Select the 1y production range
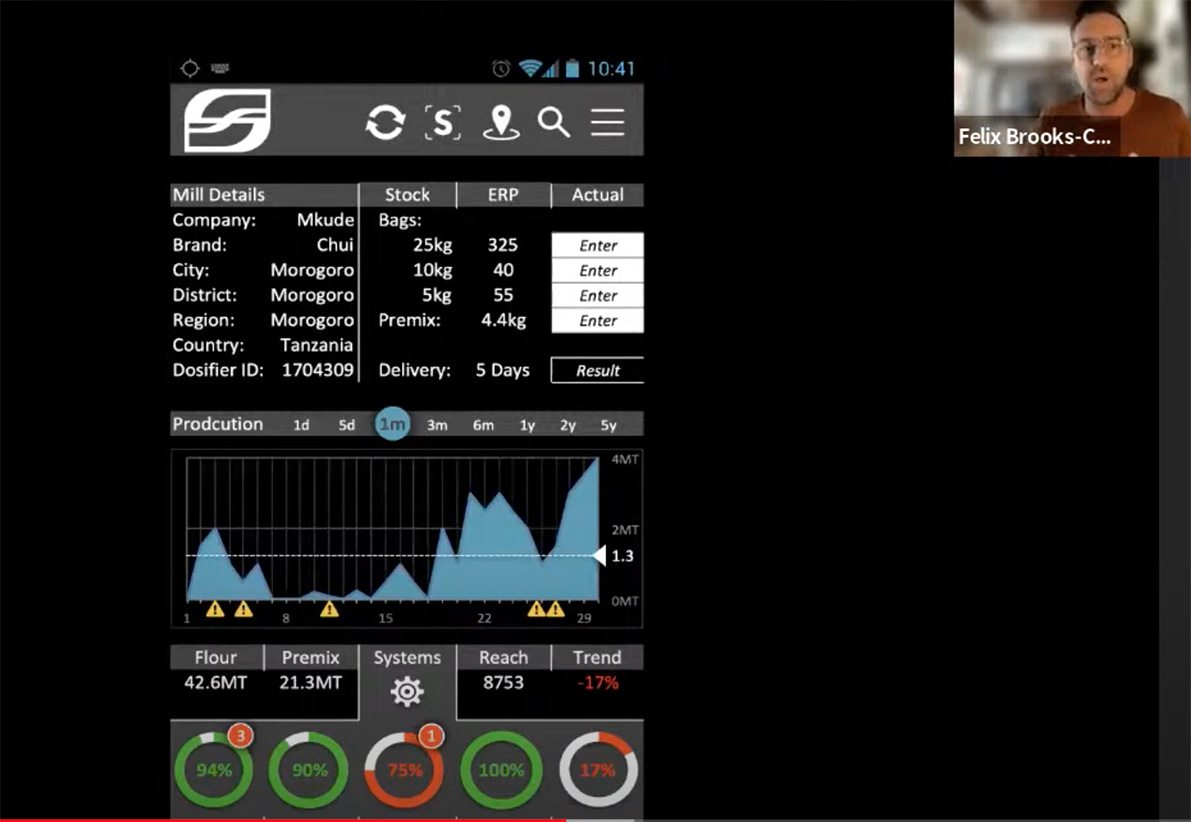The image size is (1191, 822). pos(527,425)
